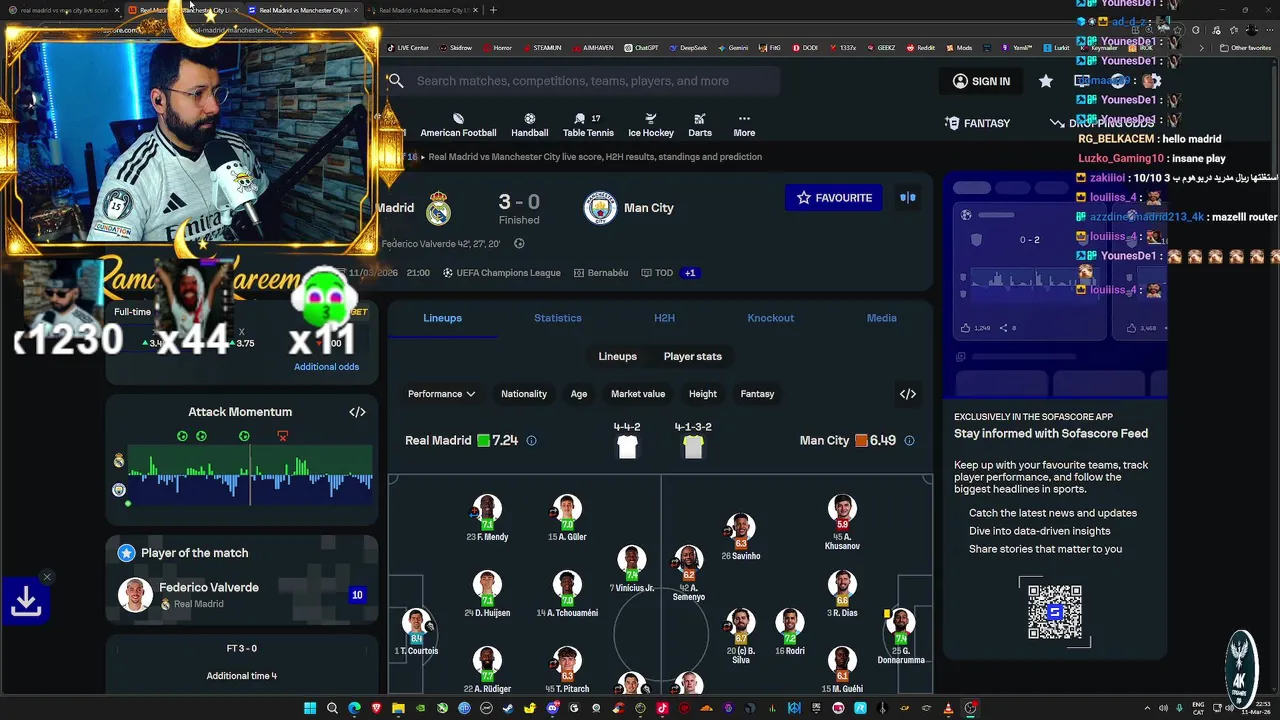Click the compare teams icon beside FAVOURITE
The image size is (1280, 720).
tap(908, 198)
